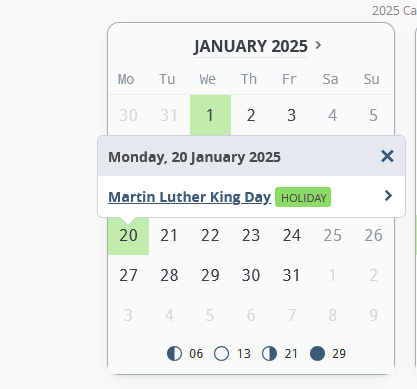Pick January 31 in the calendar
This screenshot has height=389, width=417.
[292, 275]
